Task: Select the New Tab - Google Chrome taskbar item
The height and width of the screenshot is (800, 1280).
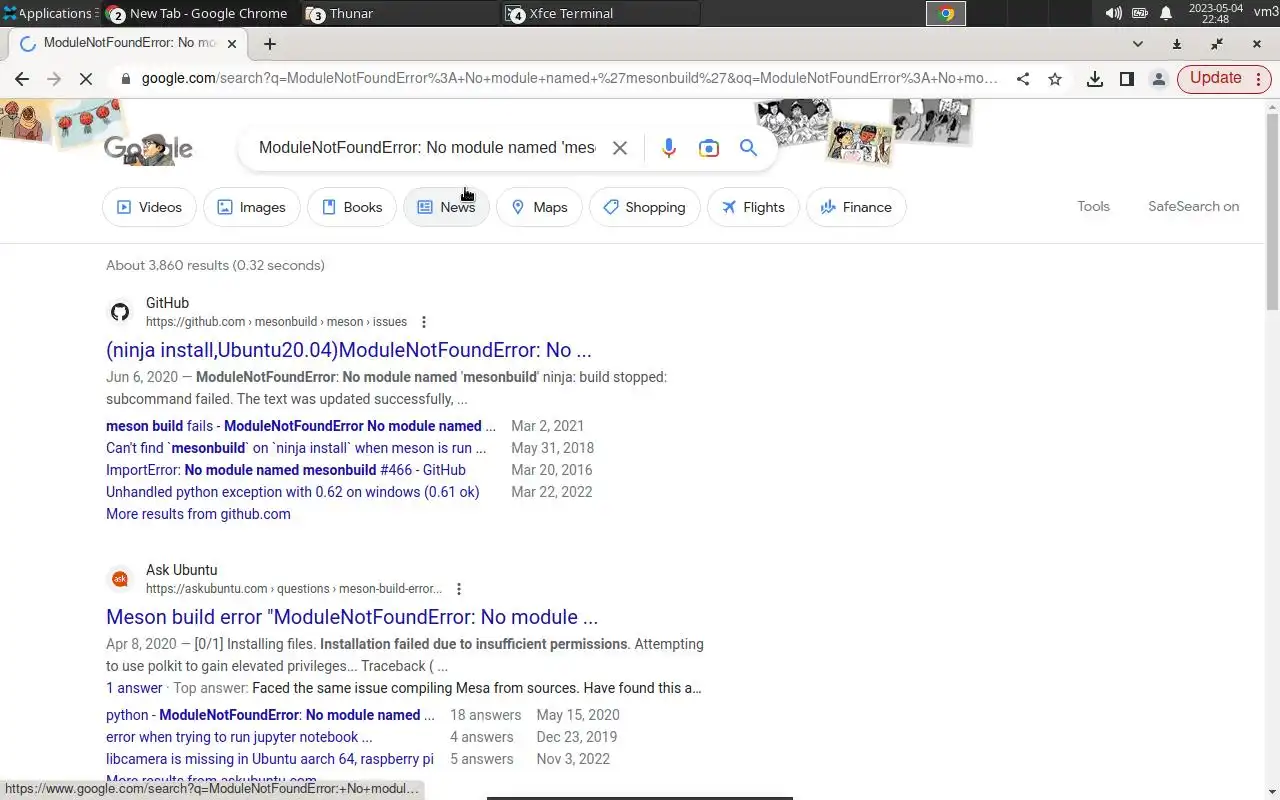Action: point(199,13)
